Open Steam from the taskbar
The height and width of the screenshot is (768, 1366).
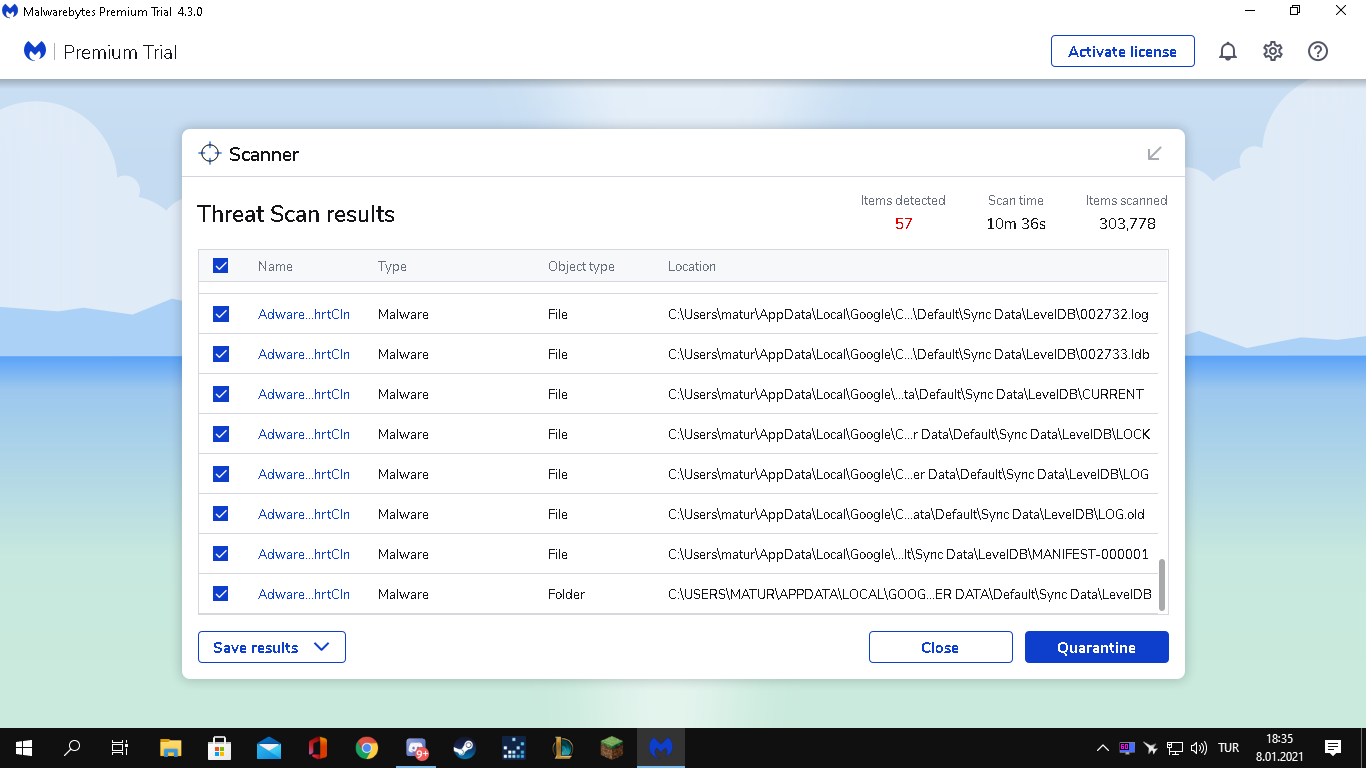click(465, 748)
